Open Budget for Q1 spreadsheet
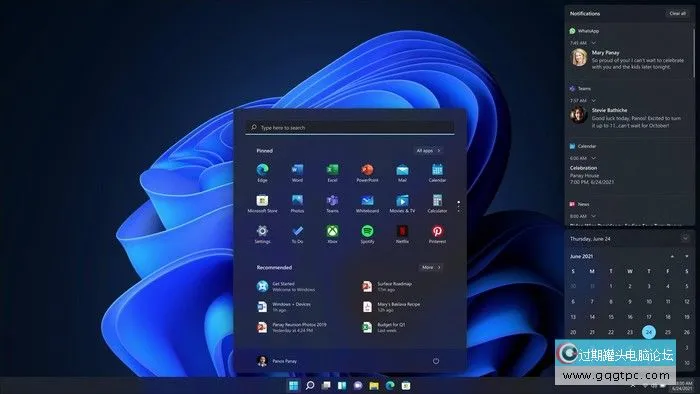700x394 pixels. point(384,328)
